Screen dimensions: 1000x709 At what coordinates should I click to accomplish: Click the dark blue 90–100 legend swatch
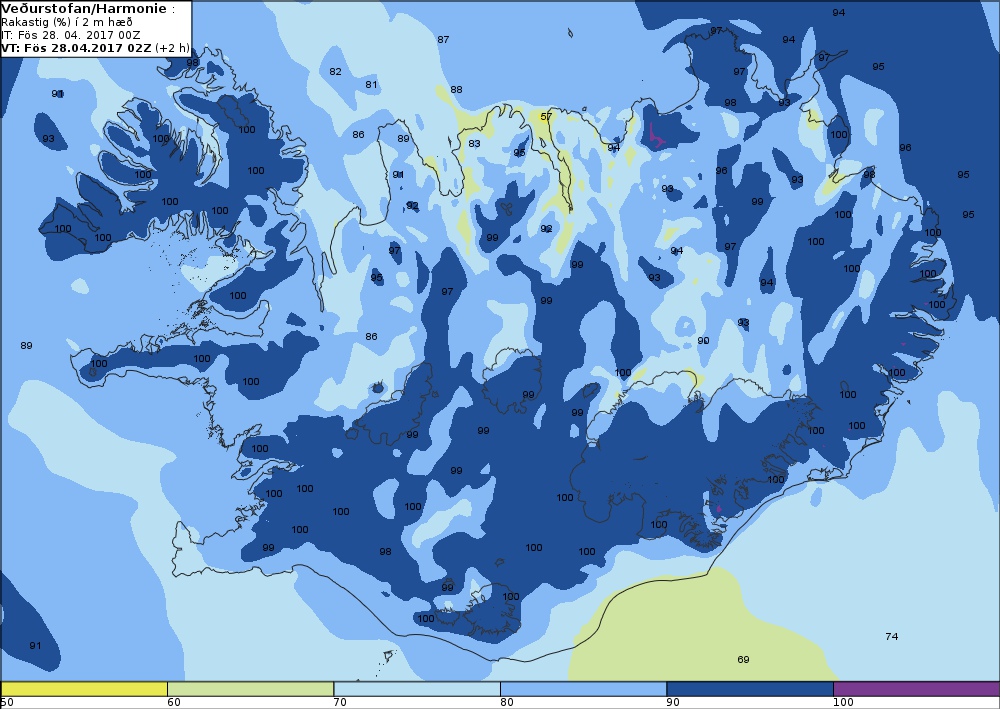[x=750, y=689]
